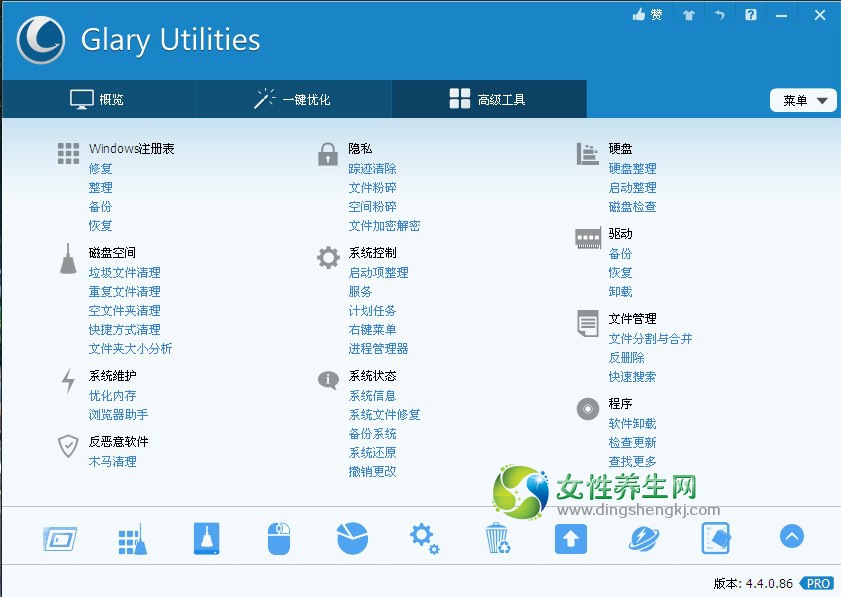Screen dimensions: 841x597
Task: Open 文件分割与合并 link
Action: [650, 339]
